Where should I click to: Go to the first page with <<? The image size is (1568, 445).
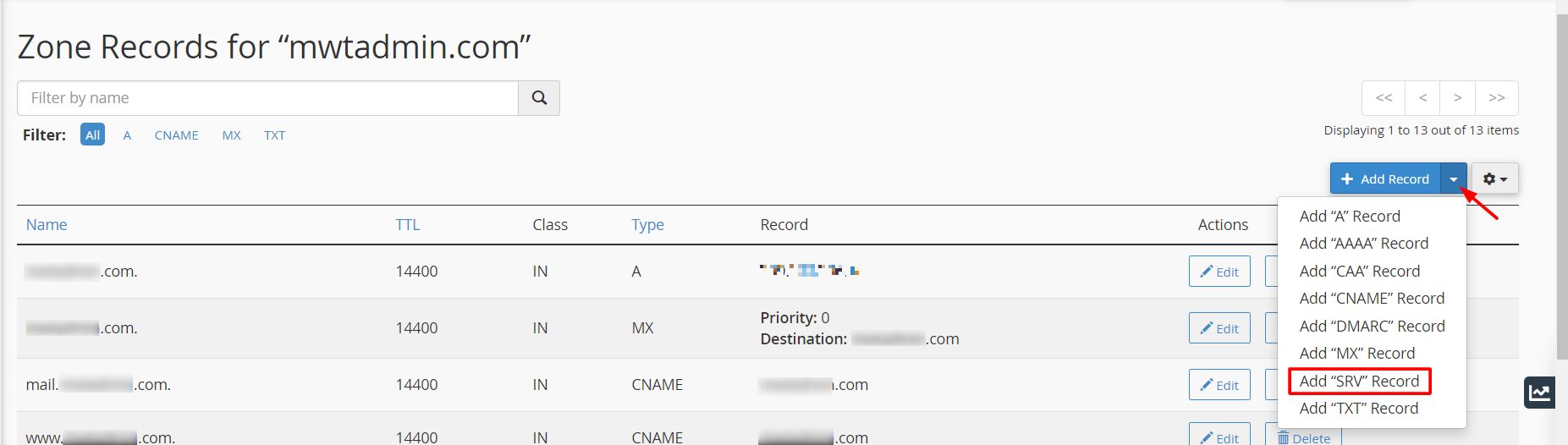1384,98
